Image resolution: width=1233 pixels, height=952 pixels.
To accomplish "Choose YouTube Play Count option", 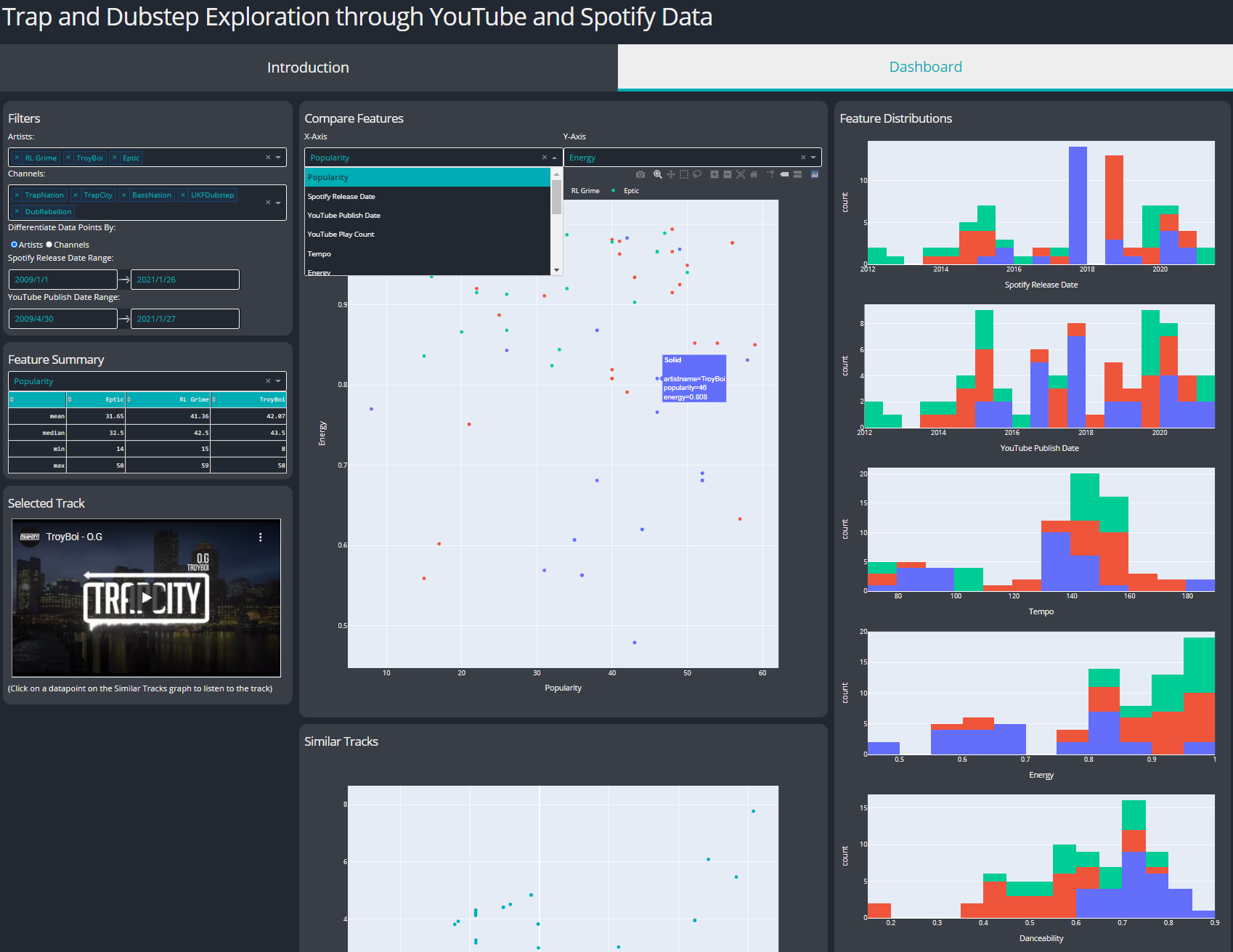I will click(x=428, y=235).
